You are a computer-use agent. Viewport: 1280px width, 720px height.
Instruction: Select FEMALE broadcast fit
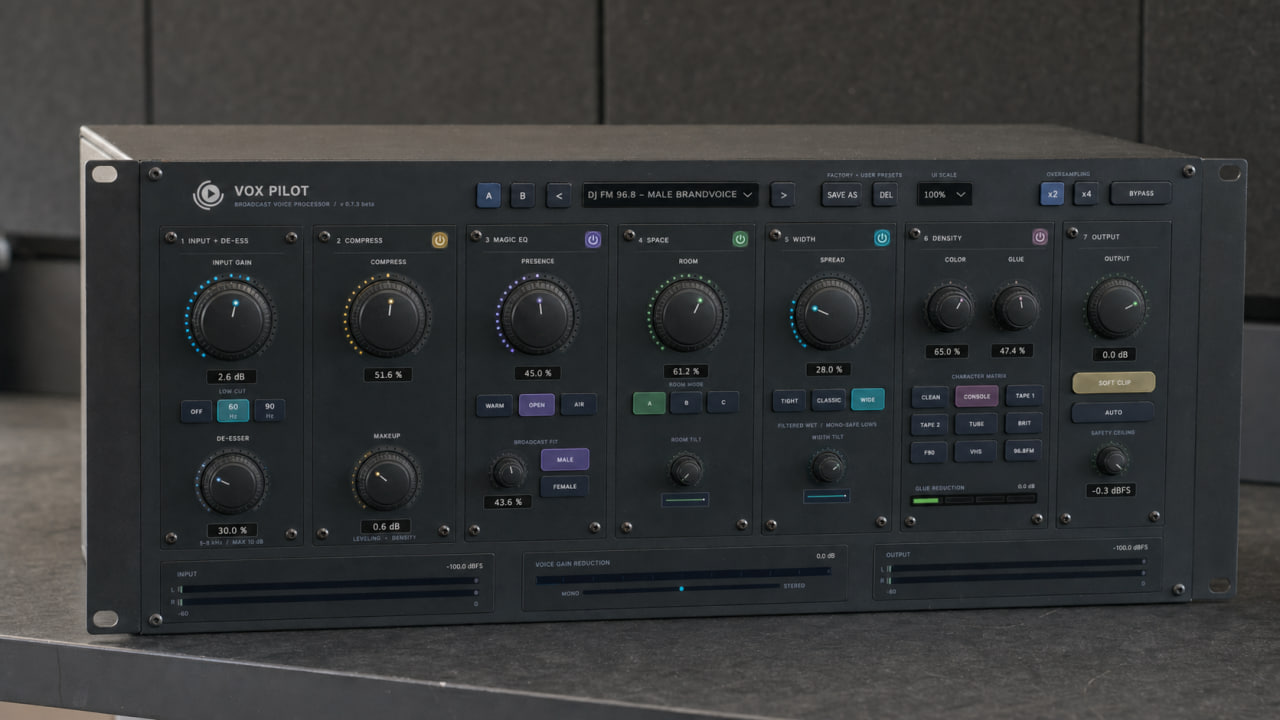(565, 486)
